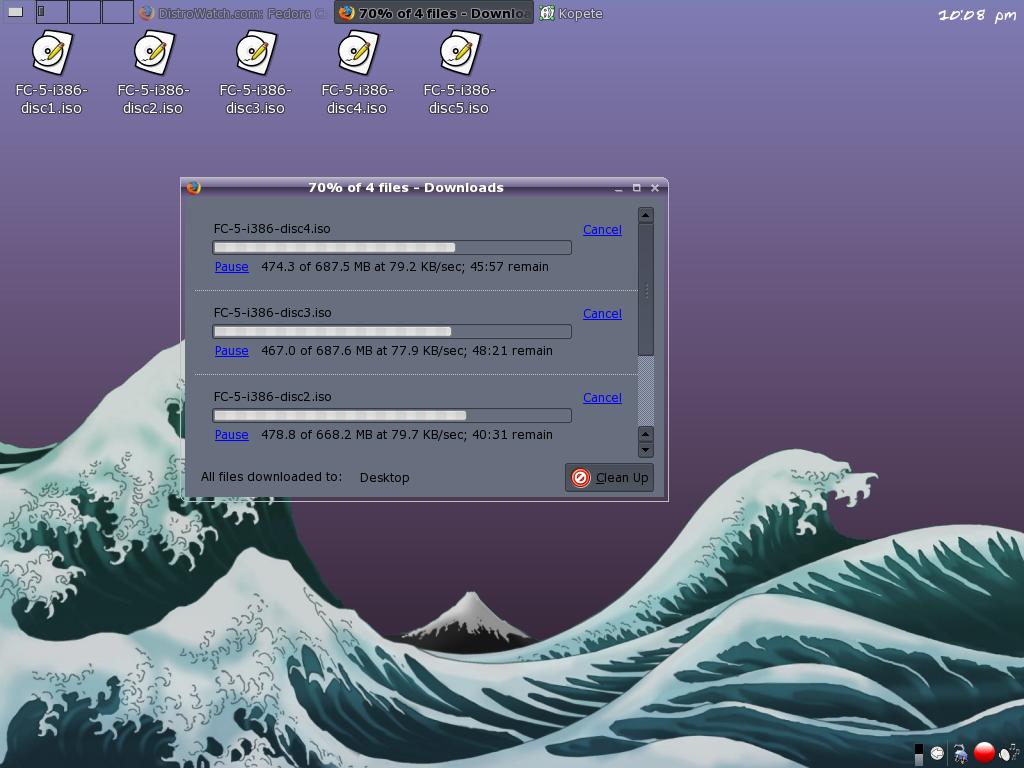Click the disc2.iso download progress bar
This screenshot has height=768, width=1024.
point(392,415)
